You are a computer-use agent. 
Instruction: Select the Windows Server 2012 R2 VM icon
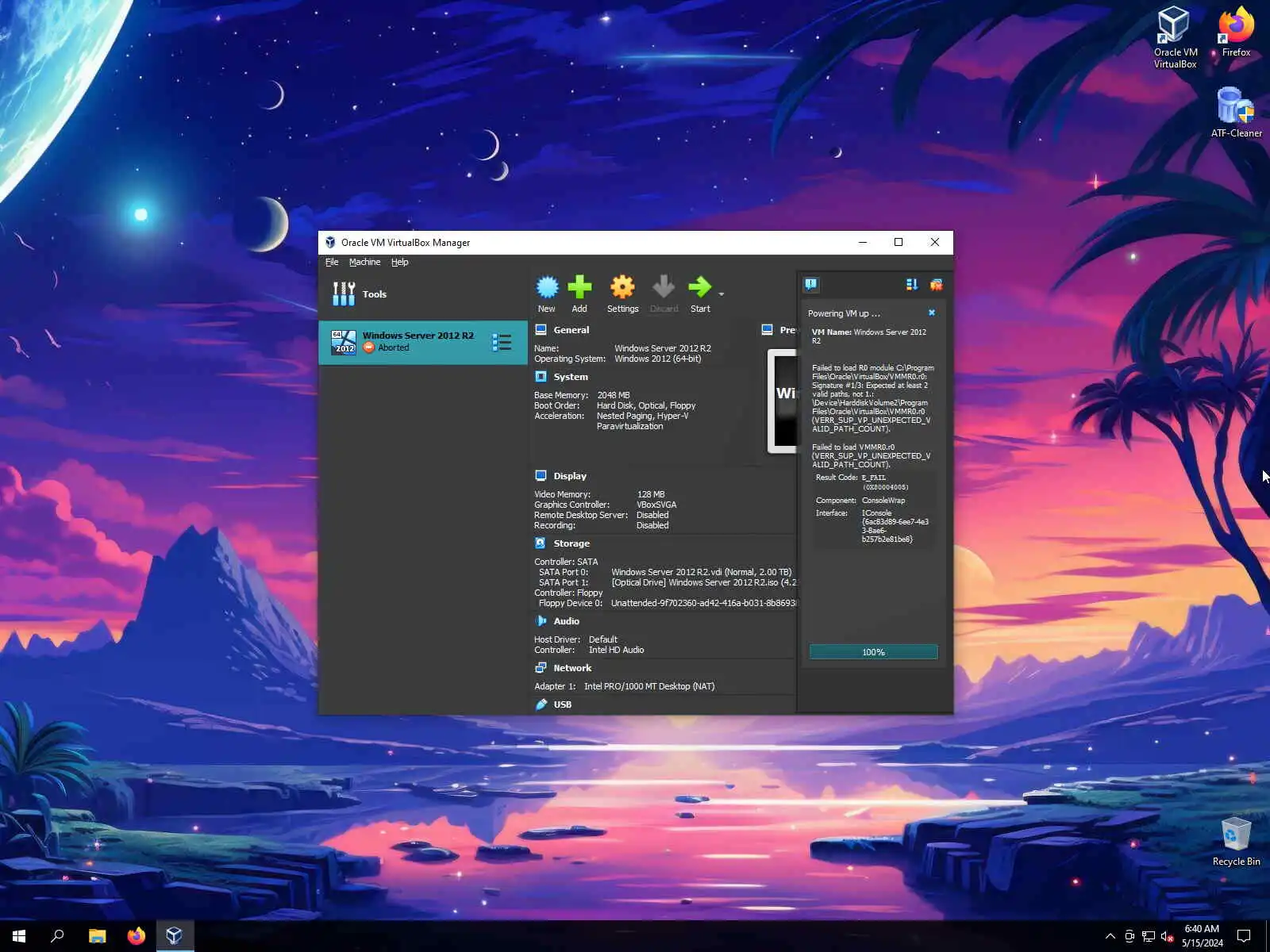[344, 342]
